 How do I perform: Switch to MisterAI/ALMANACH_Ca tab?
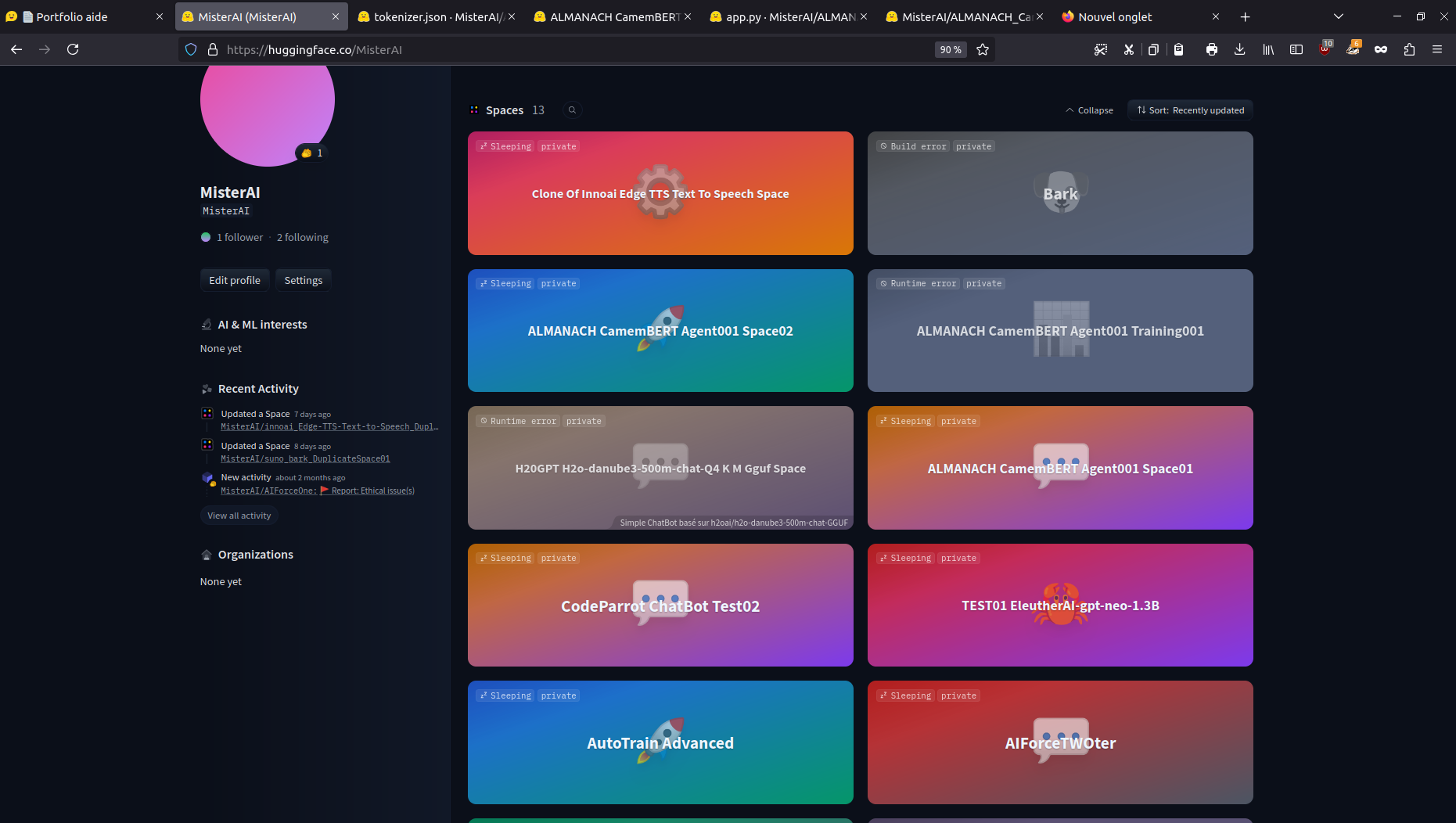click(x=966, y=16)
